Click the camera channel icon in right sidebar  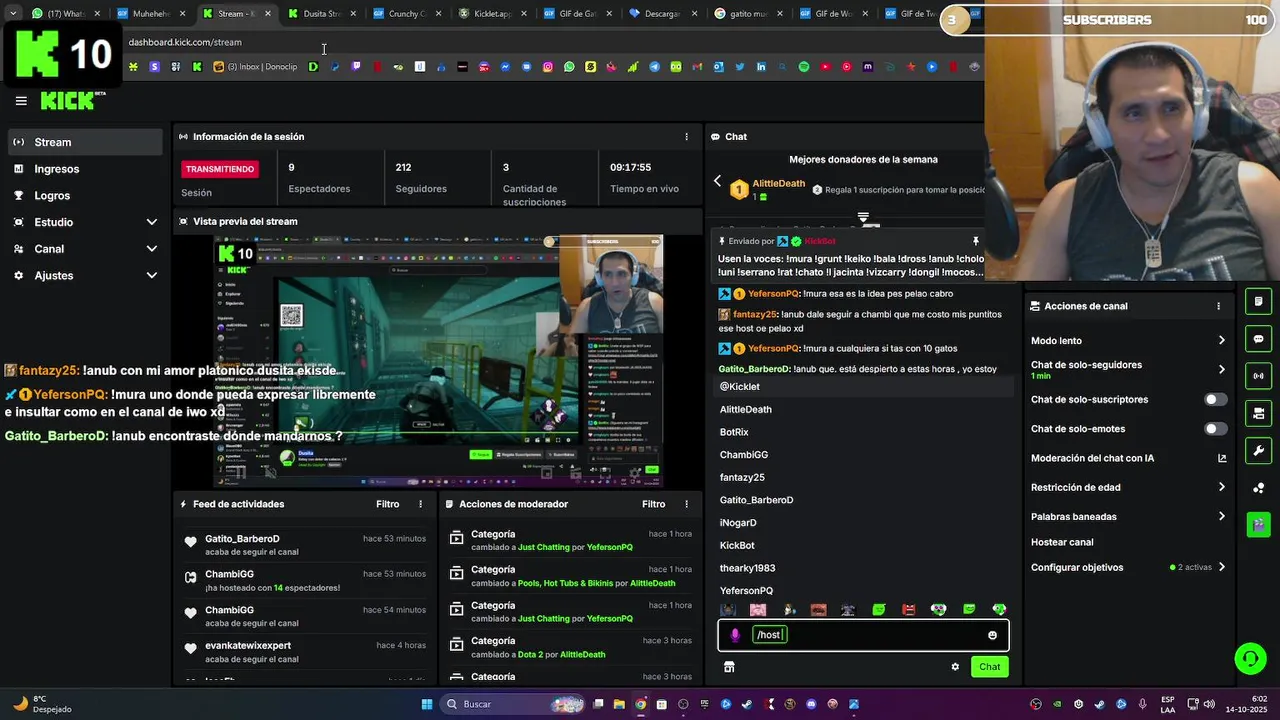pyautogui.click(x=1259, y=413)
